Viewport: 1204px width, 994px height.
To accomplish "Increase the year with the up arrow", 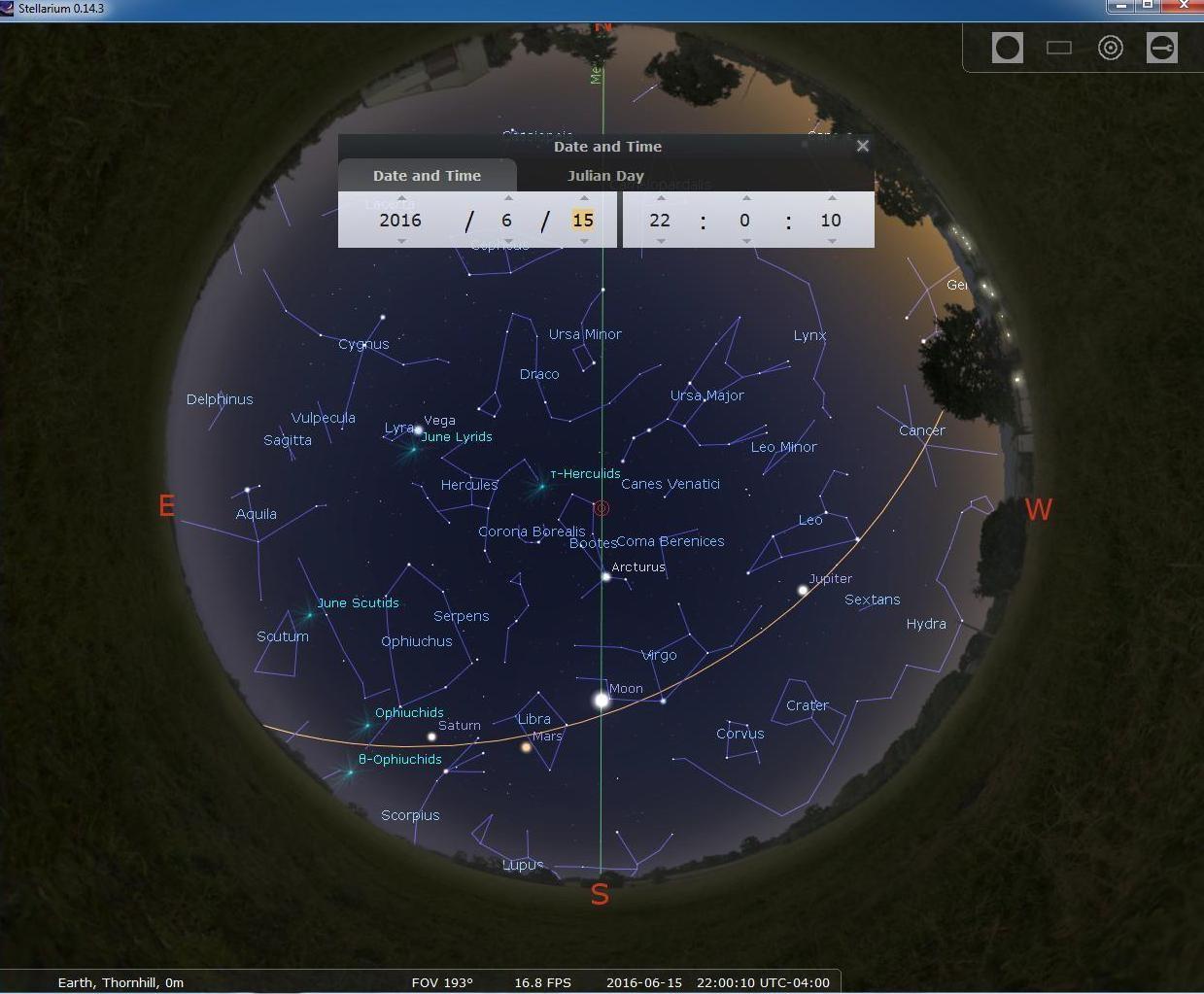I will click(401, 198).
